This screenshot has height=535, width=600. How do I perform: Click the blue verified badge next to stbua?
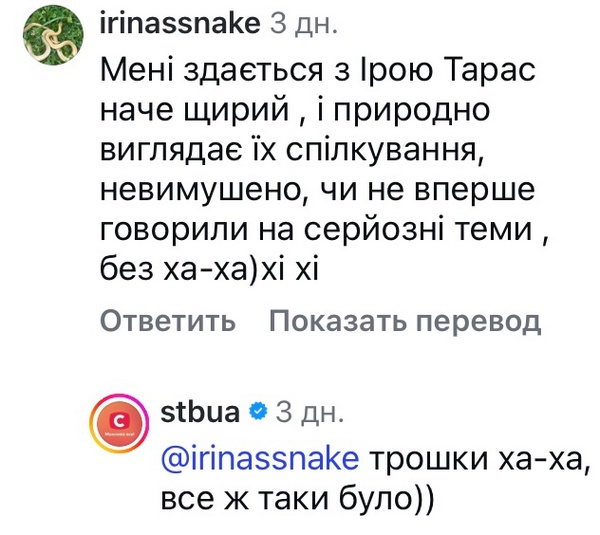[x=257, y=411]
